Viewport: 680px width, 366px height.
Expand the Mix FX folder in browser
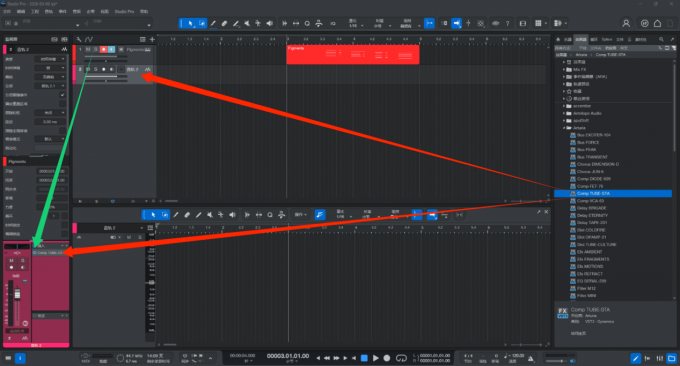tap(564, 69)
